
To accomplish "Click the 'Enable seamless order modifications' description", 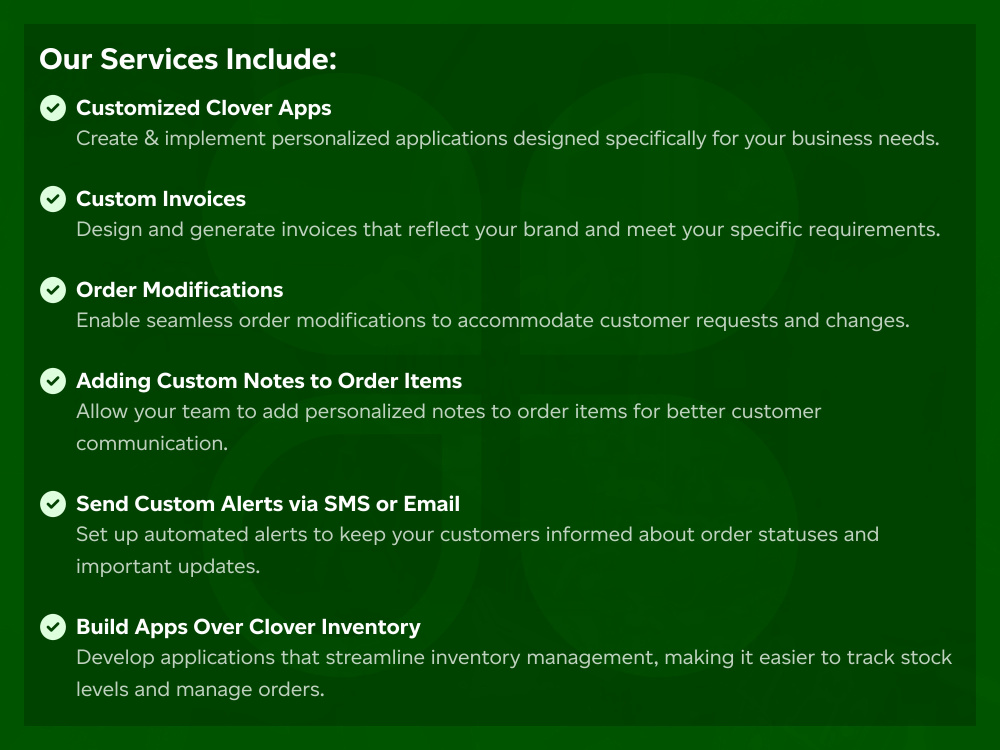I will (492, 320).
